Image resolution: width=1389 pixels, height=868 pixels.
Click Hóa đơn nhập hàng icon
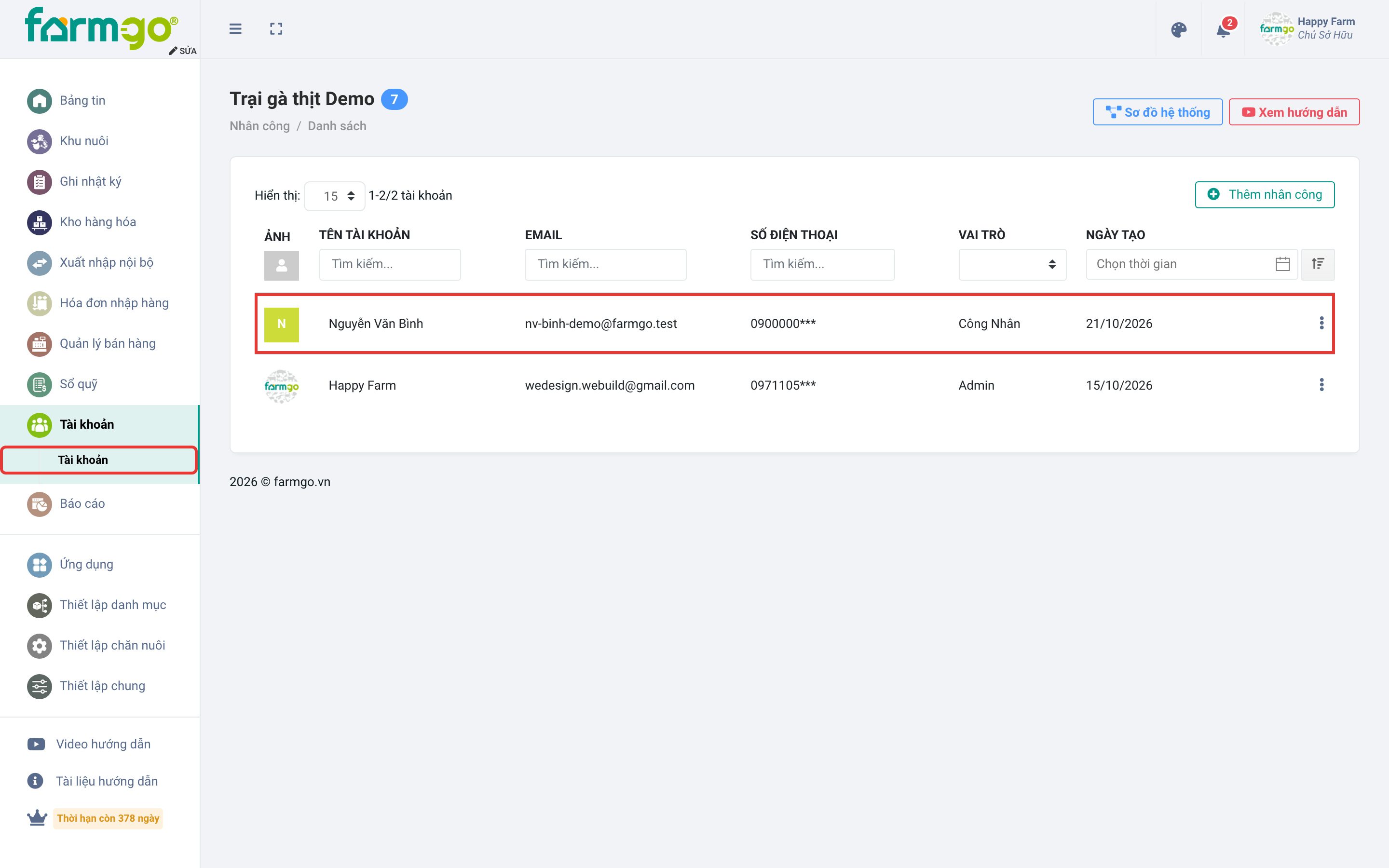40,304
